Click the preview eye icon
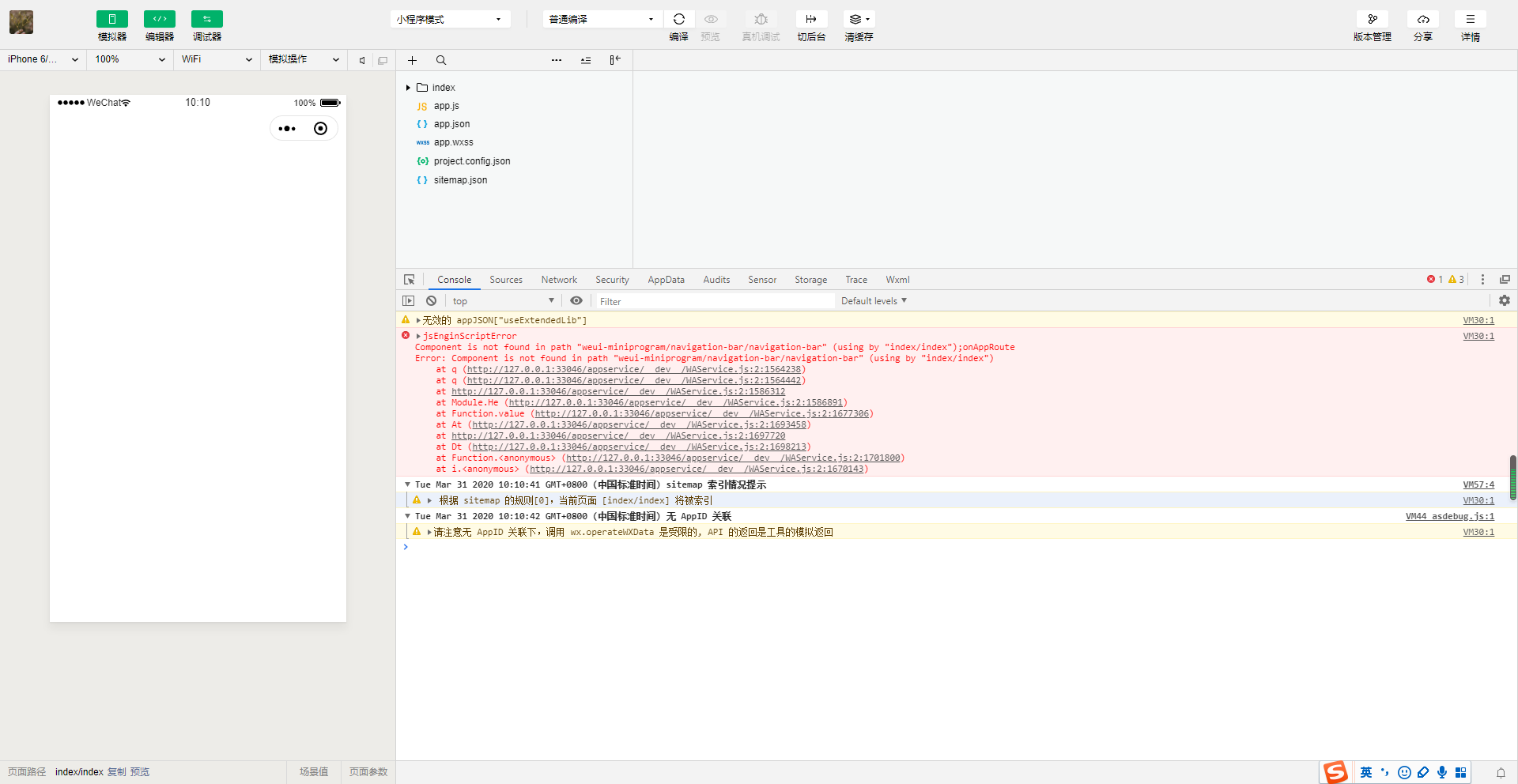Screen dimensions: 1518x784 pos(711,19)
